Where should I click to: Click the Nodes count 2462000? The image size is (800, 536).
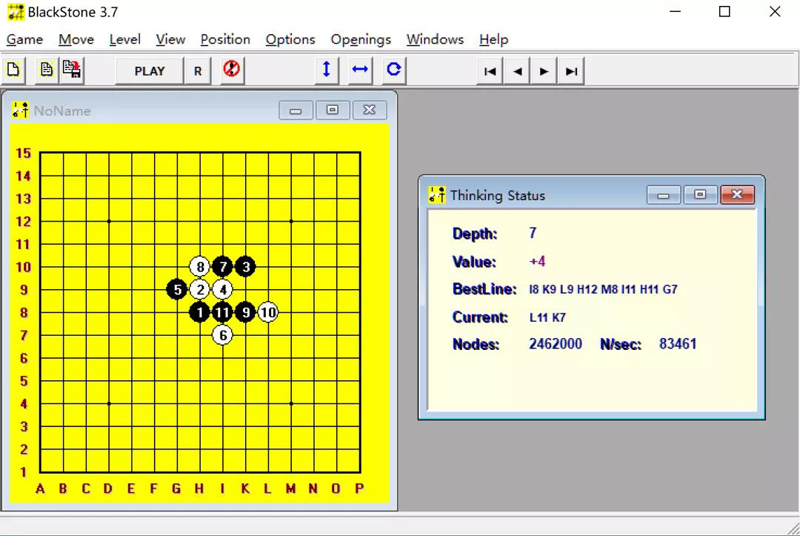click(x=556, y=344)
